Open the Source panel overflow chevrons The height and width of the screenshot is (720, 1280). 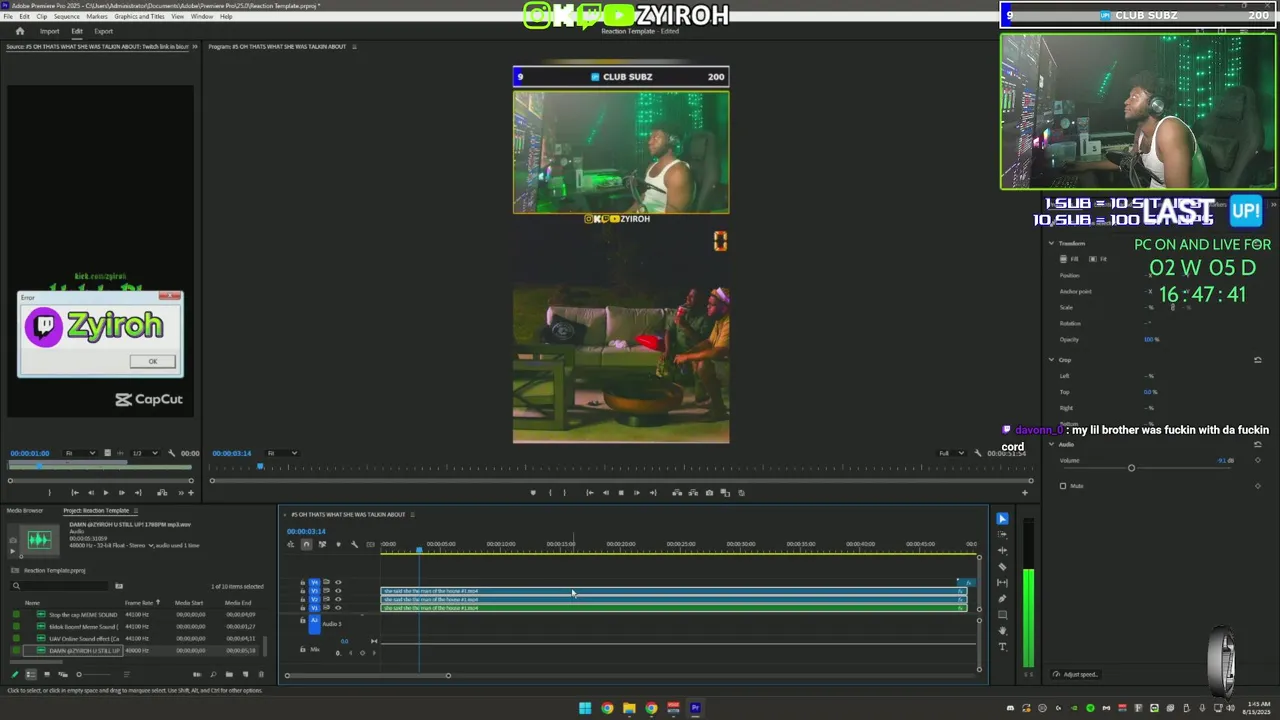click(195, 46)
